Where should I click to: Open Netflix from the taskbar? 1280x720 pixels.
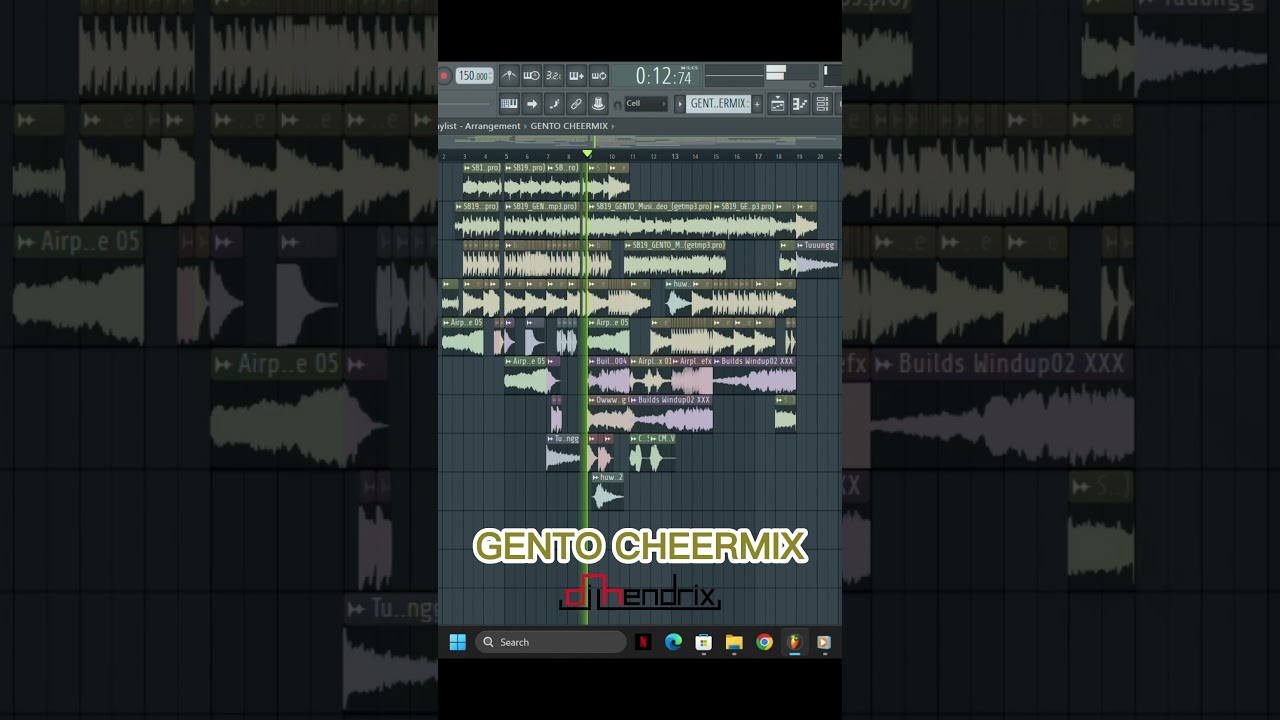[643, 642]
